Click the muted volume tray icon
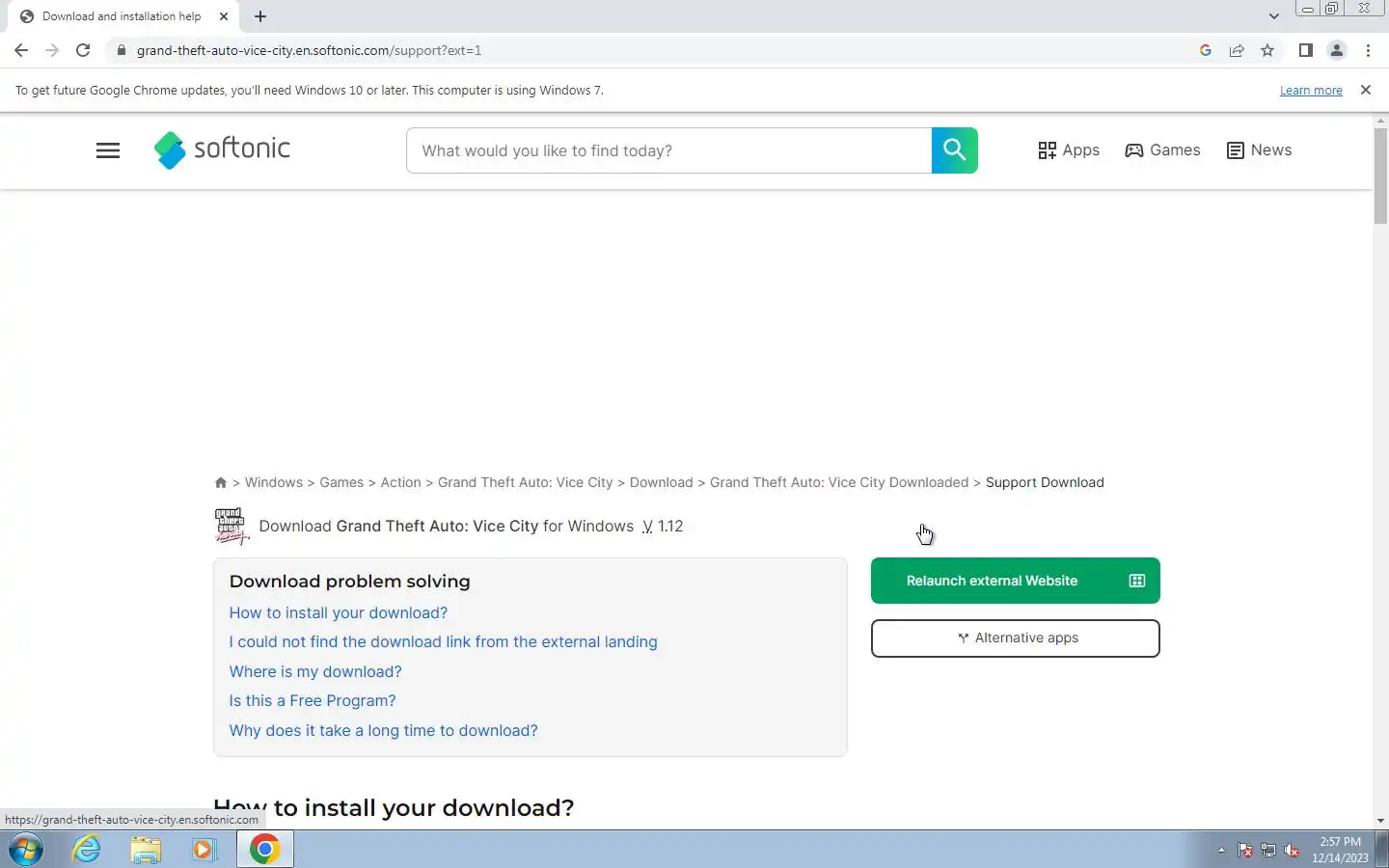Viewport: 1389px width, 868px height. [x=1292, y=851]
